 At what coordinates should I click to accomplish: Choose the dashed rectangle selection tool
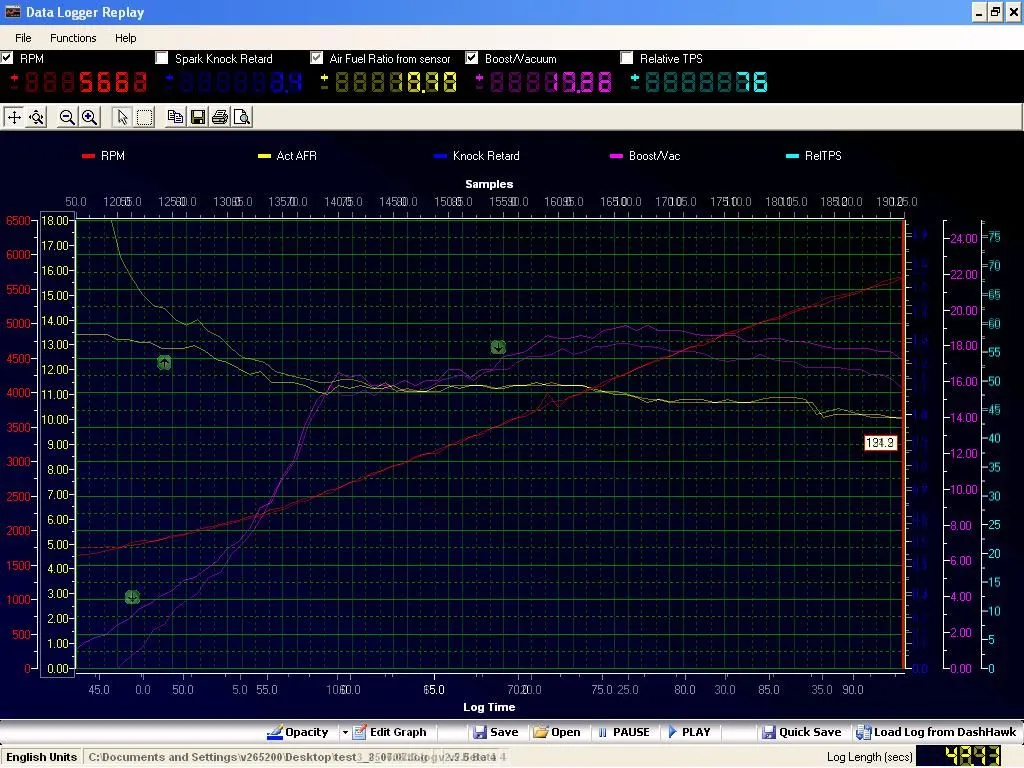point(145,117)
